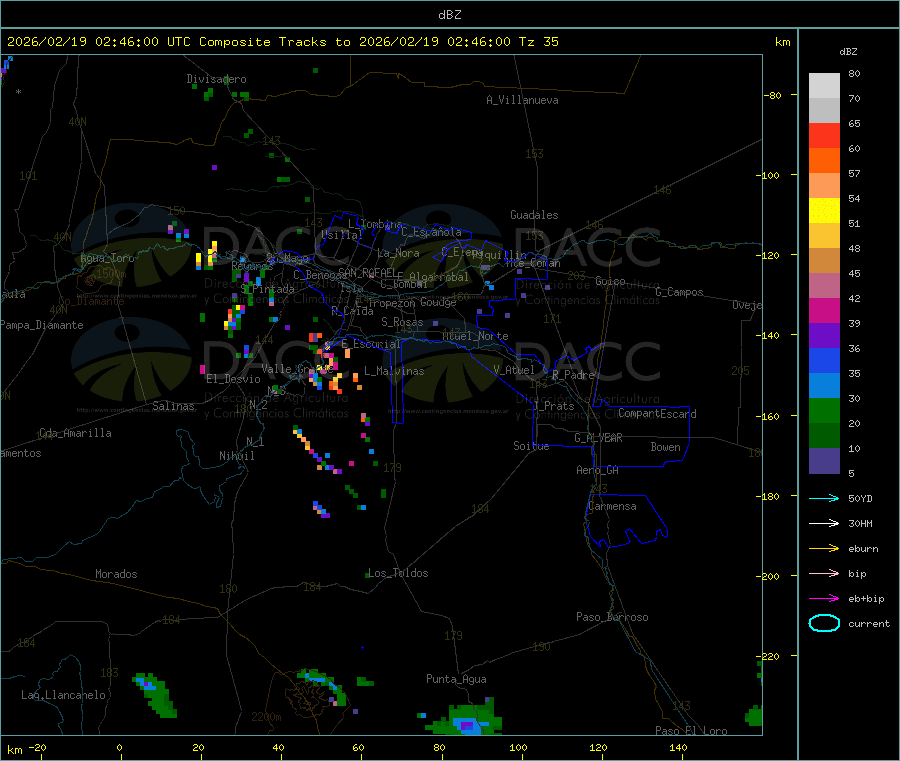
Task: Click the white 30HM track arrow in legend
Action: click(824, 523)
